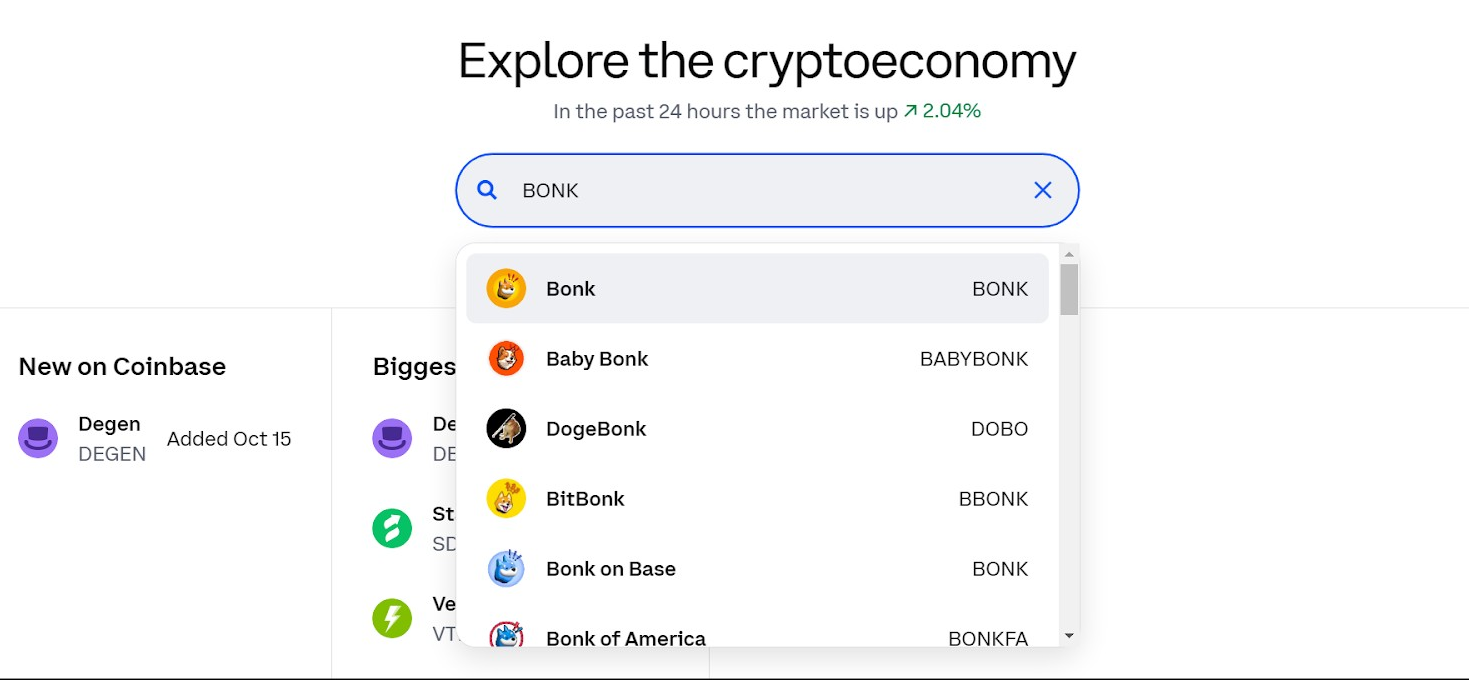The height and width of the screenshot is (680, 1469).
Task: Click the BitBonk coin icon
Action: [x=506, y=498]
